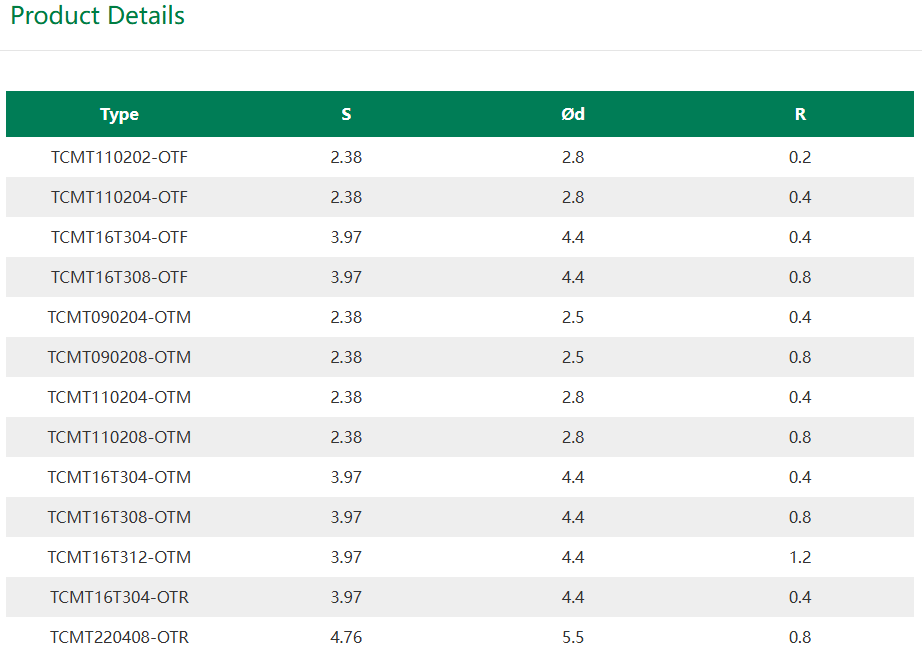Click the TCMT16T304-OTM entry
The height and width of the screenshot is (654, 922).
pos(119,477)
